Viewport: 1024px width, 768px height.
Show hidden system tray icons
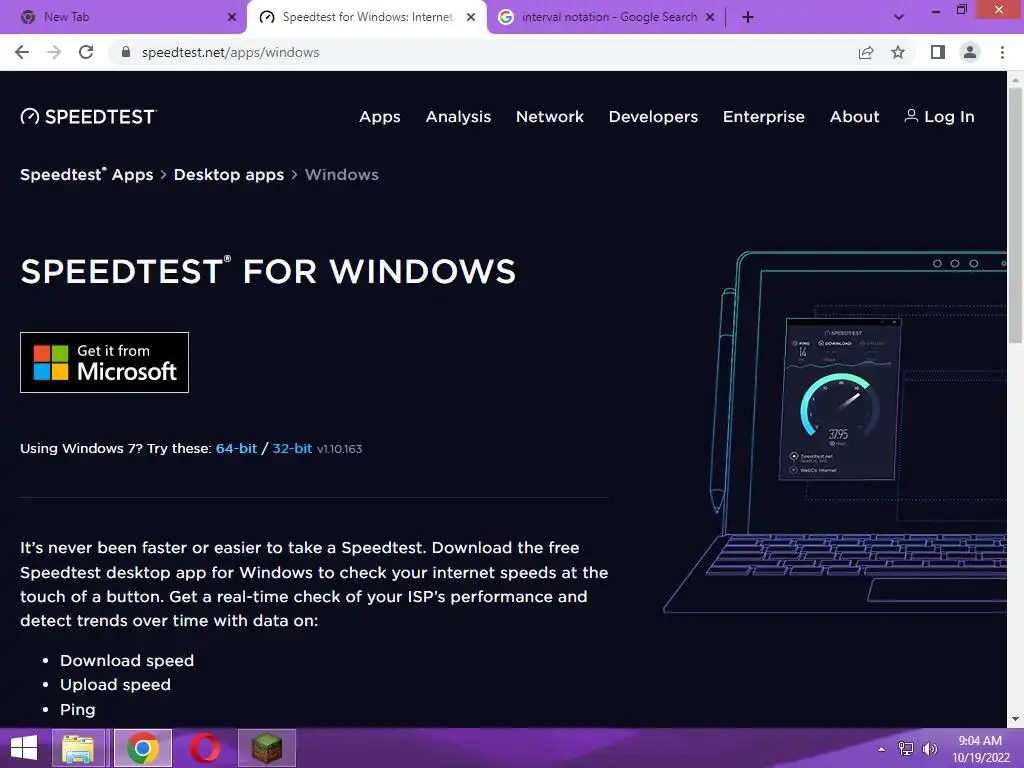(x=882, y=749)
